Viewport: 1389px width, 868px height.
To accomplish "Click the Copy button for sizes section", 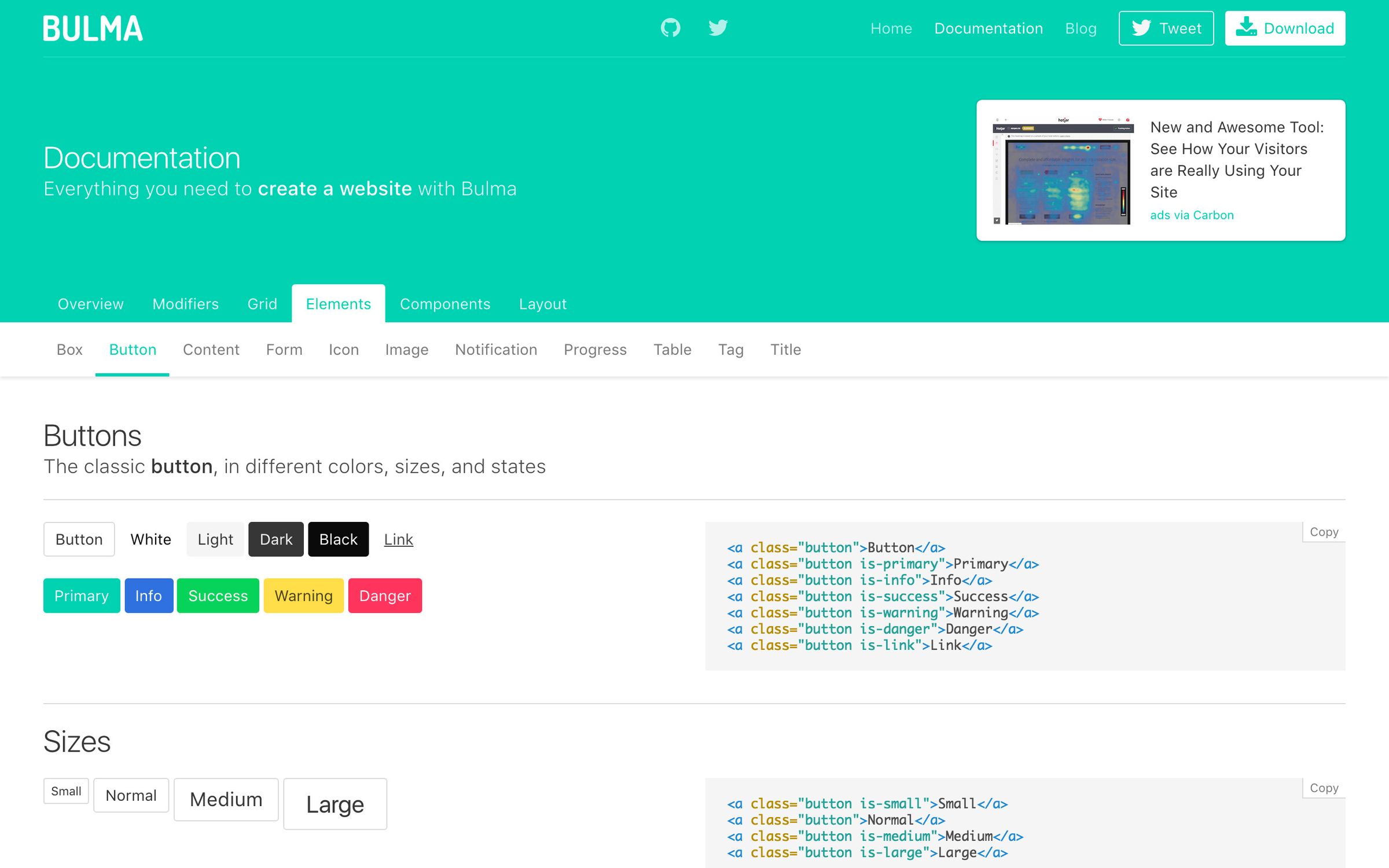I will [1323, 788].
